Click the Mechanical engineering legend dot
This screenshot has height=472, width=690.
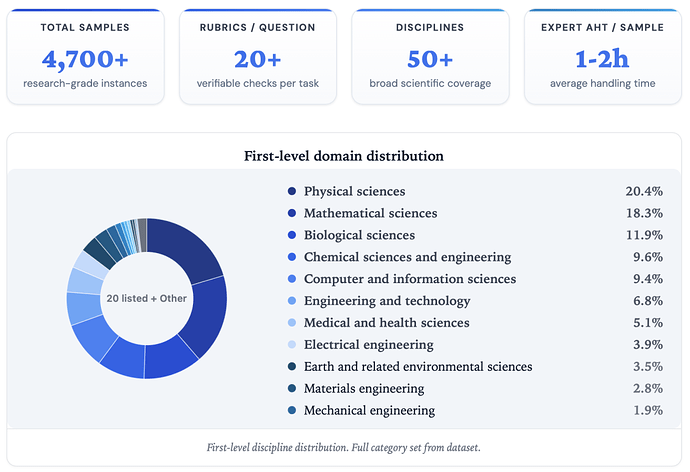tap(292, 411)
